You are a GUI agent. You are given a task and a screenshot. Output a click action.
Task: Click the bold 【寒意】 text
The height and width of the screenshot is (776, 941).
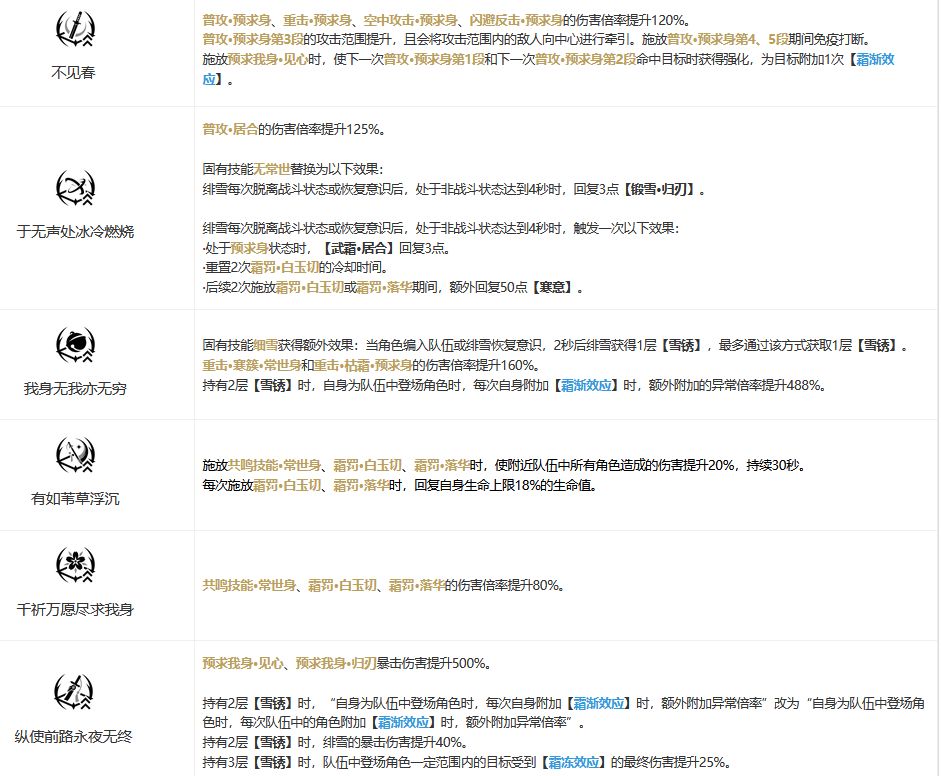coord(553,287)
